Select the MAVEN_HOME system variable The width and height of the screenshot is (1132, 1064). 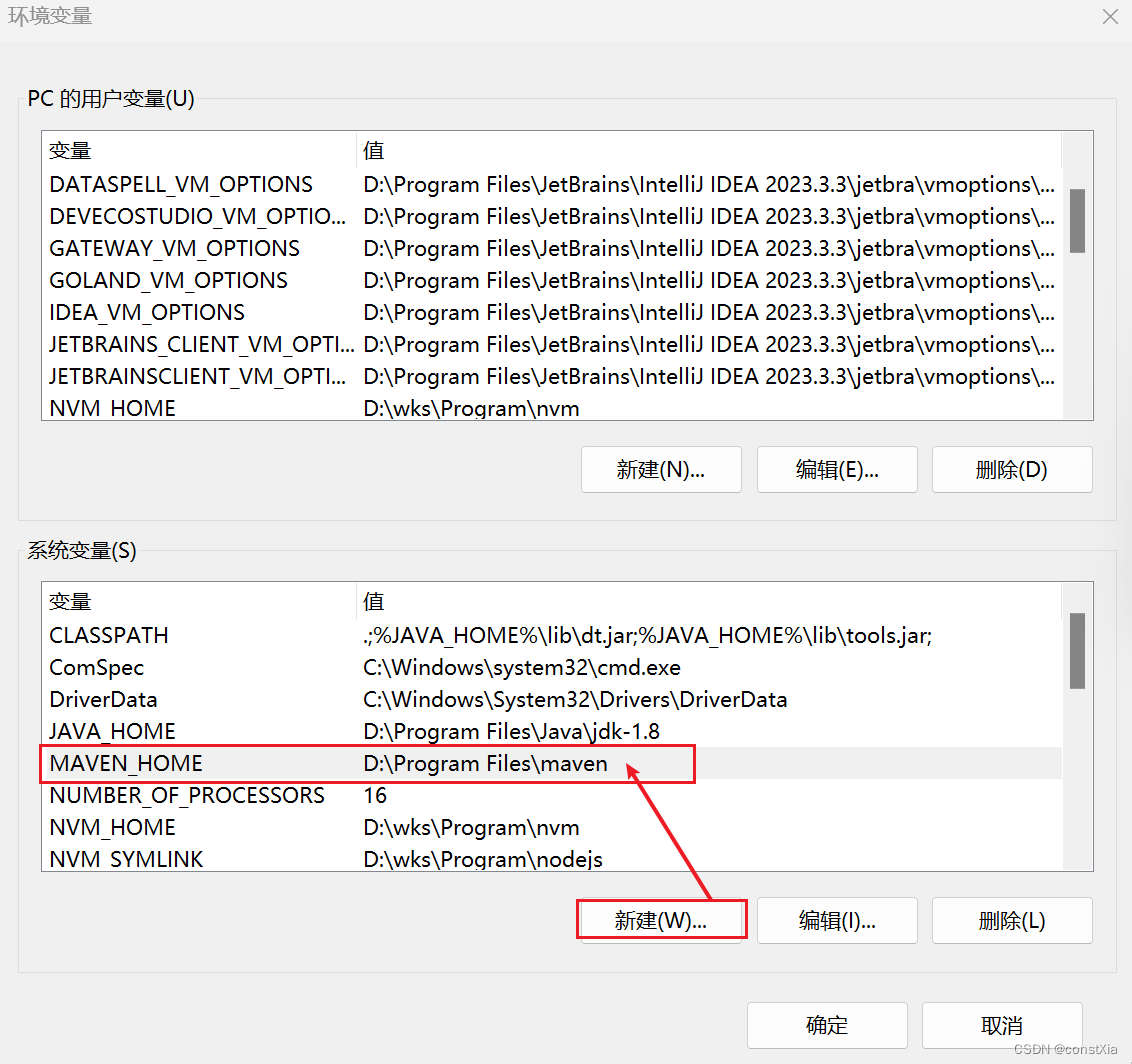(552, 763)
